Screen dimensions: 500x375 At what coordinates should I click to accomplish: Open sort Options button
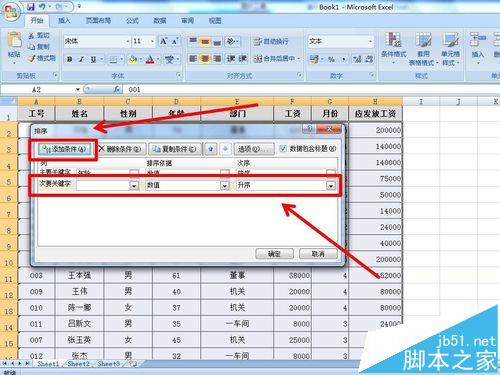point(254,149)
